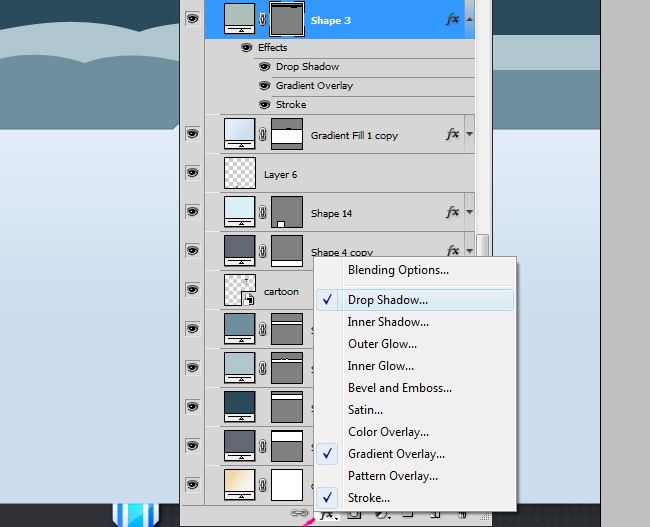The height and width of the screenshot is (527, 650).
Task: Click the chain link icon on Shape 3
Action: (262, 20)
